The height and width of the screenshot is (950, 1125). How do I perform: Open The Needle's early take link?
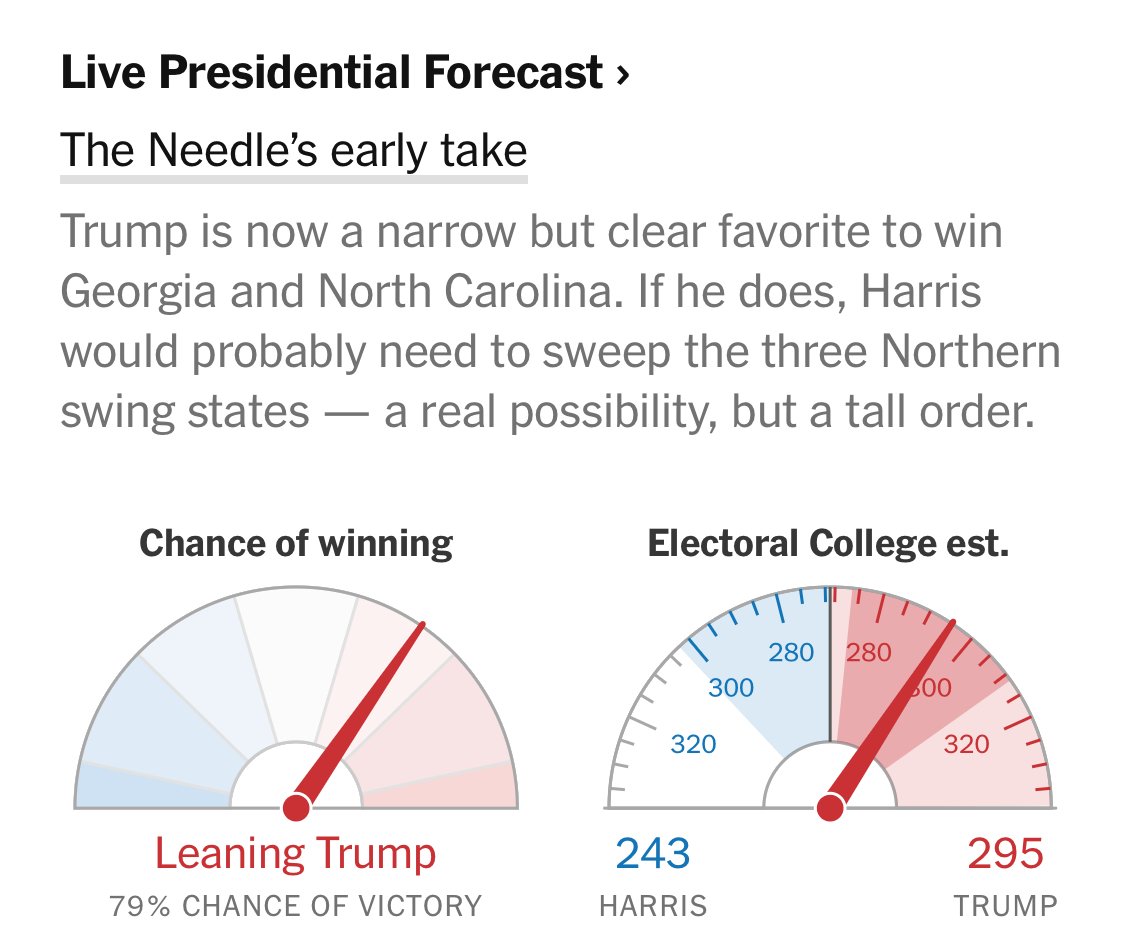pos(293,150)
